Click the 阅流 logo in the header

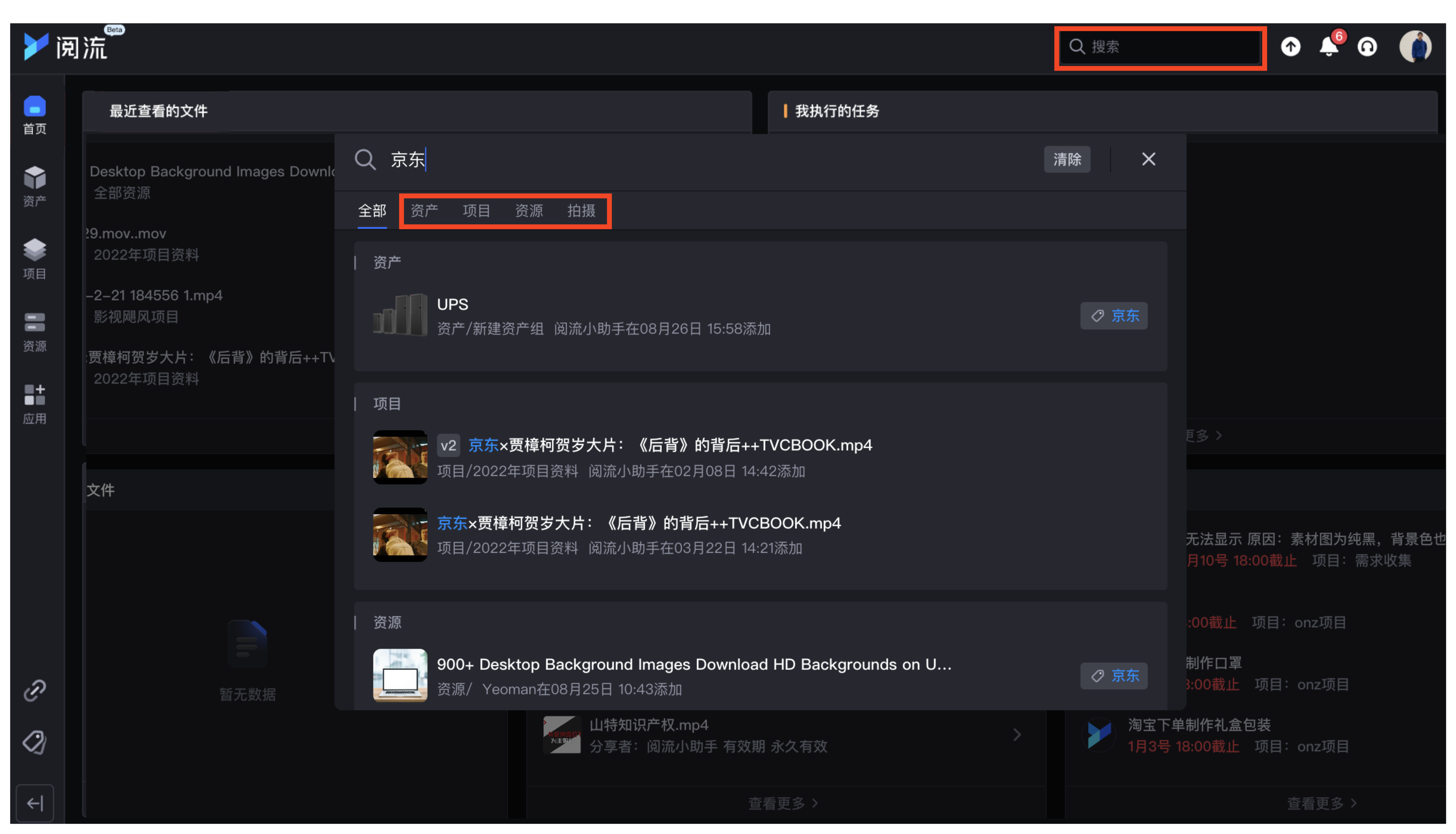pyautogui.click(x=66, y=46)
